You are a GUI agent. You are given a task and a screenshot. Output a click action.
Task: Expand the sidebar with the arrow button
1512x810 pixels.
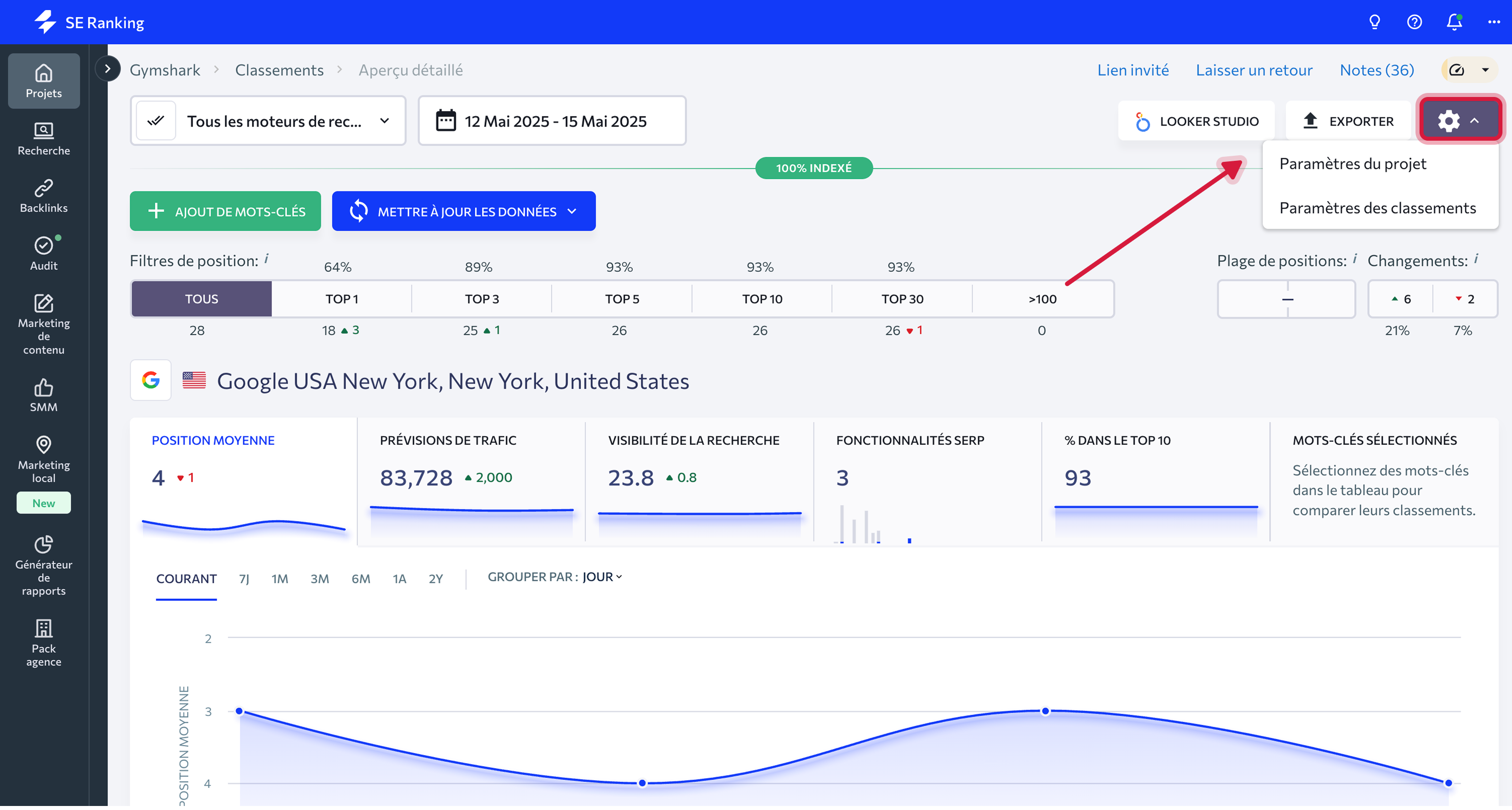(x=108, y=69)
